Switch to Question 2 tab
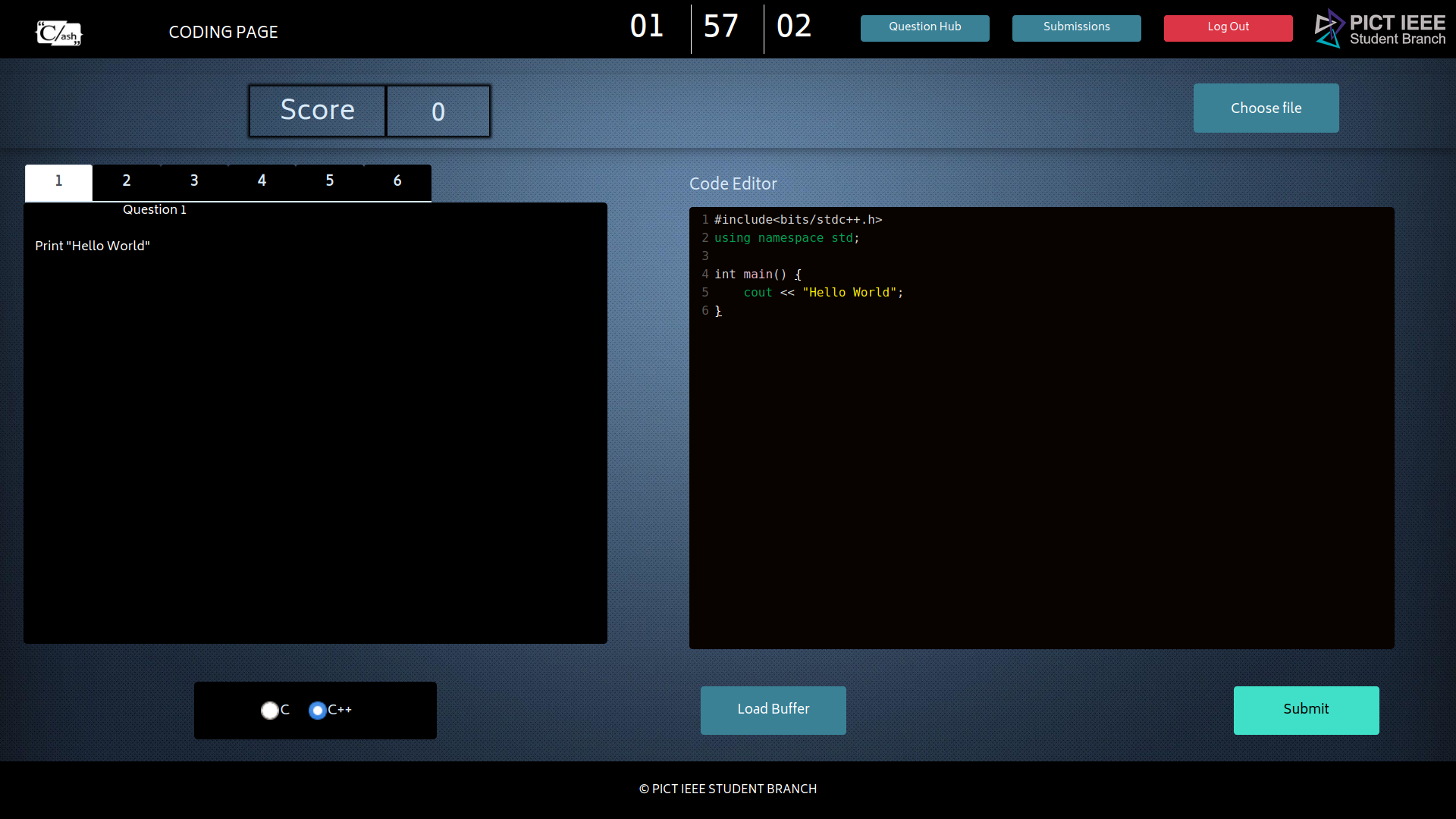 (126, 180)
